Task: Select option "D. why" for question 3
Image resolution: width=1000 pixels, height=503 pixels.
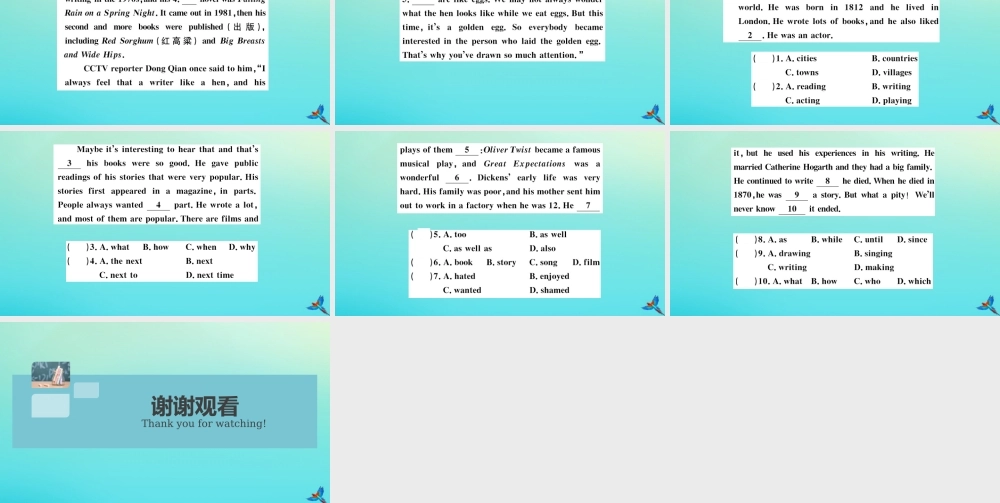Action: coord(242,247)
